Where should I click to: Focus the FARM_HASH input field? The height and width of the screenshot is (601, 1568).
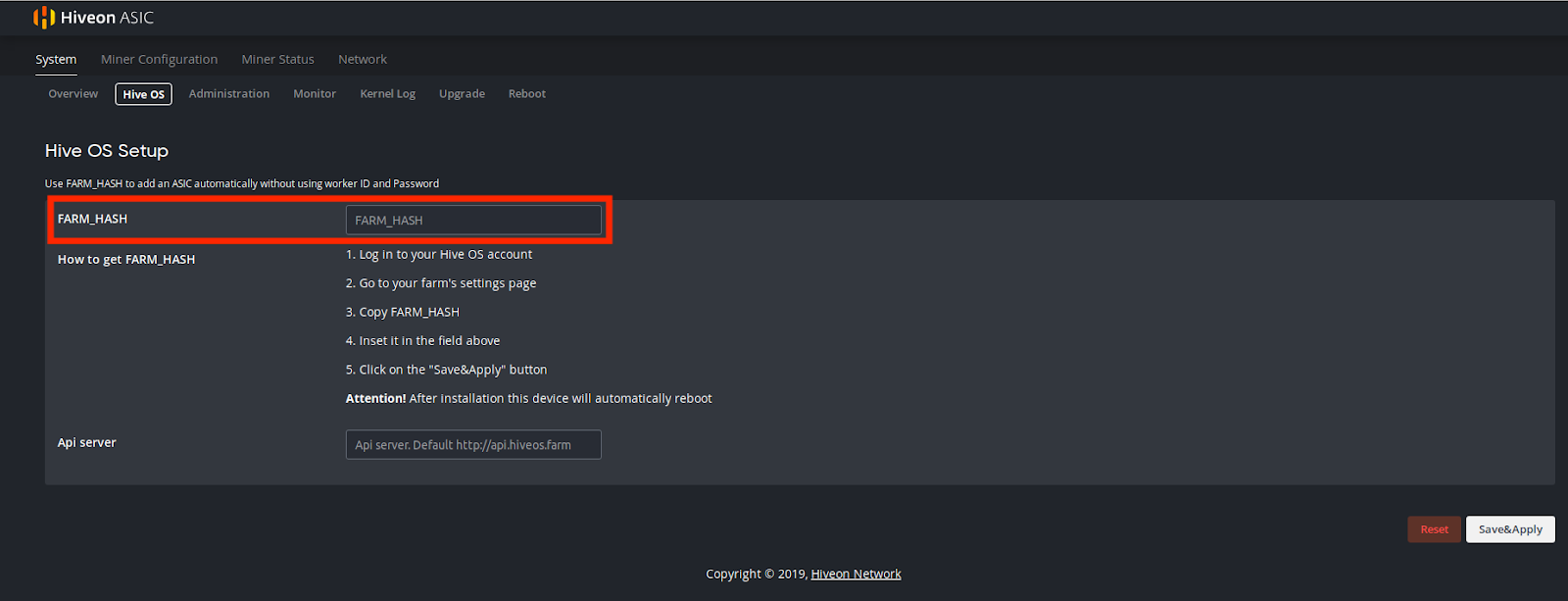473,221
